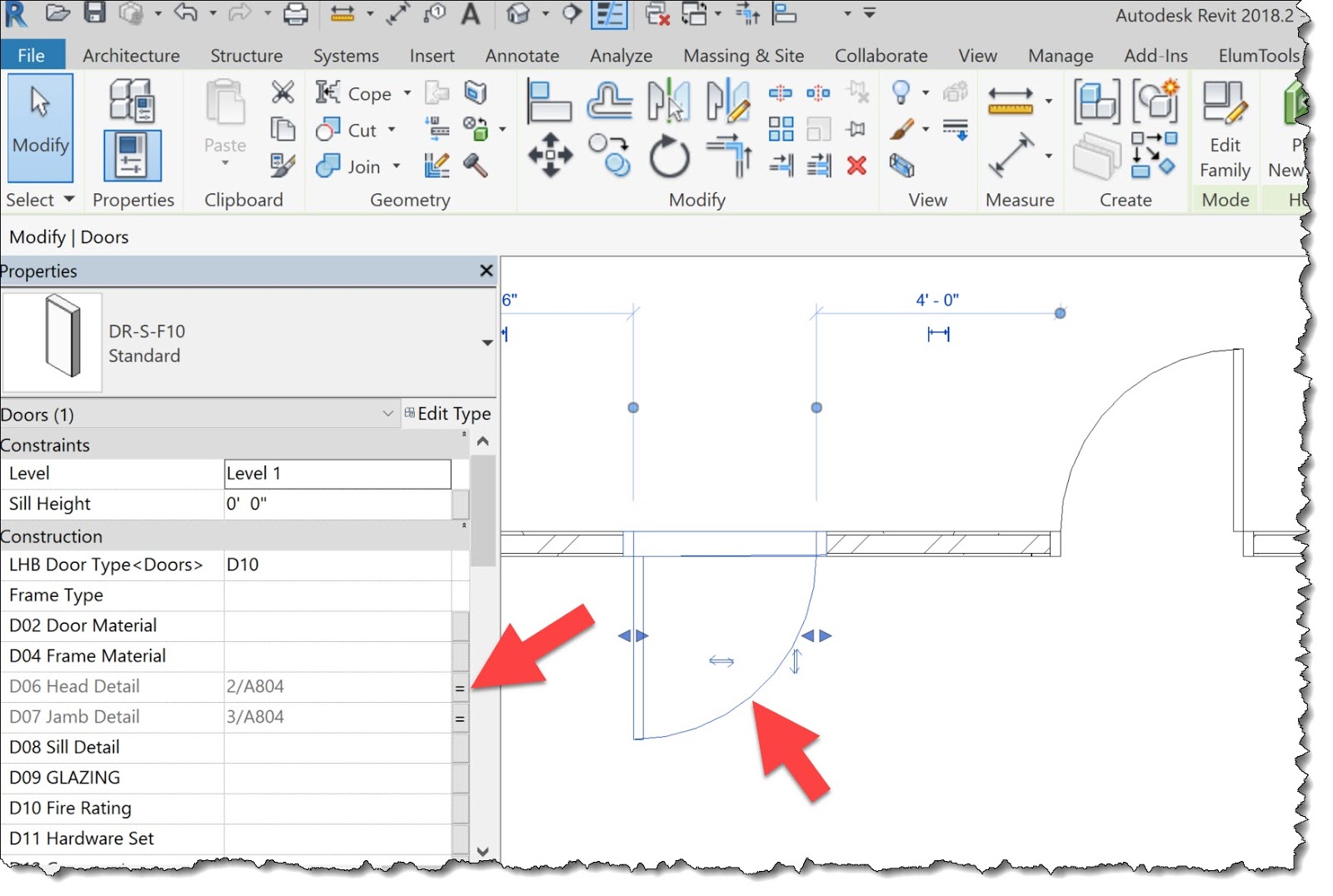The width and height of the screenshot is (1333, 896).
Task: Toggle the equality lock beside D07 Jamb Detail
Action: pos(459,718)
